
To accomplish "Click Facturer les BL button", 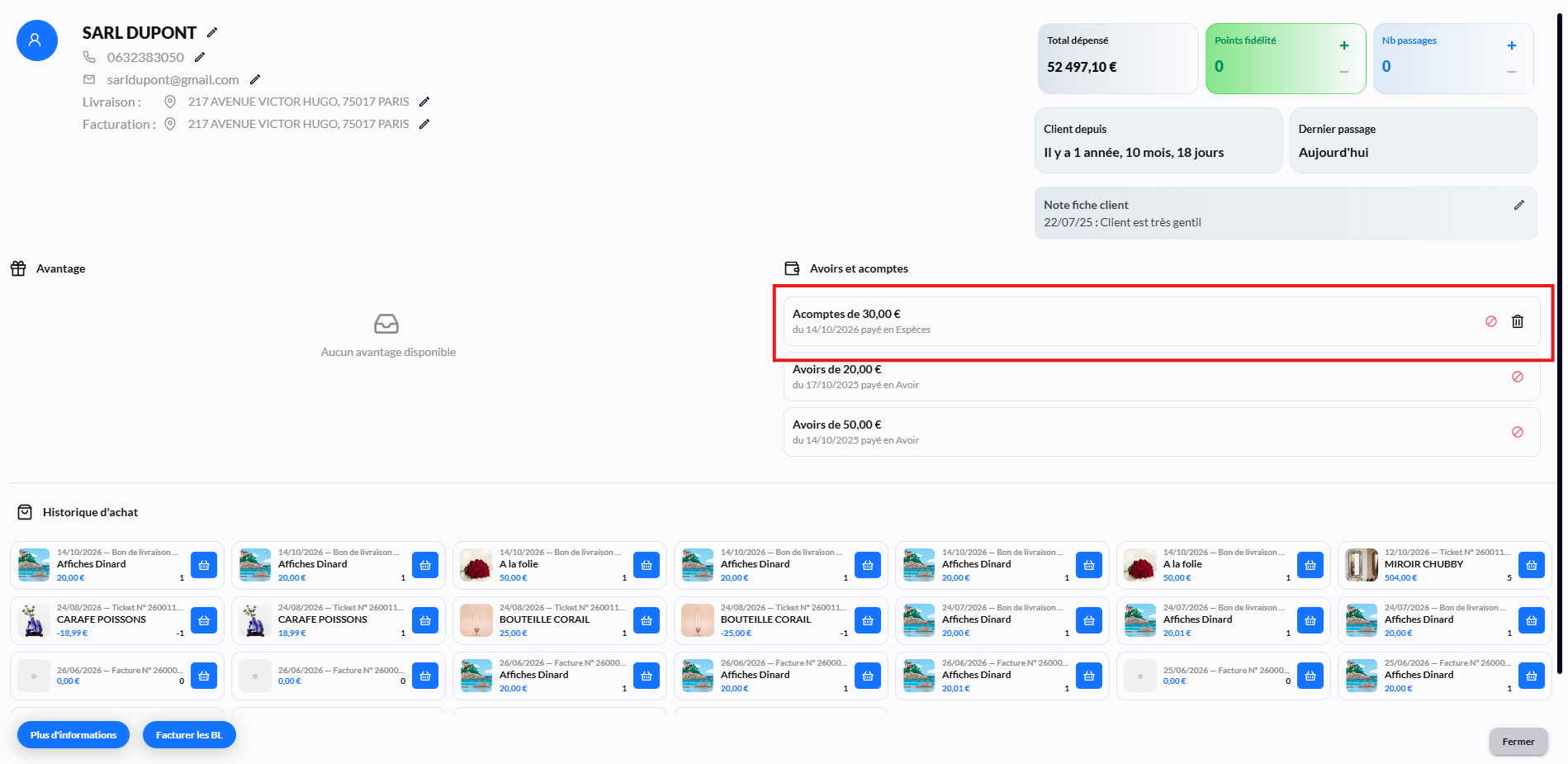I will (189, 735).
